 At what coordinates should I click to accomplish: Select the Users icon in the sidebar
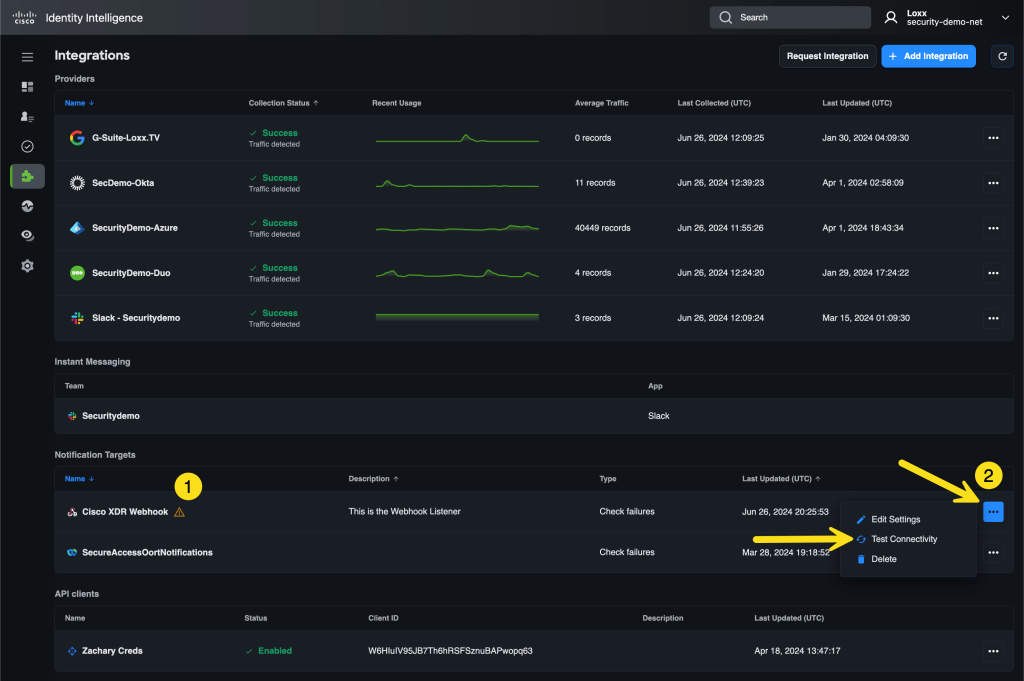point(27,116)
